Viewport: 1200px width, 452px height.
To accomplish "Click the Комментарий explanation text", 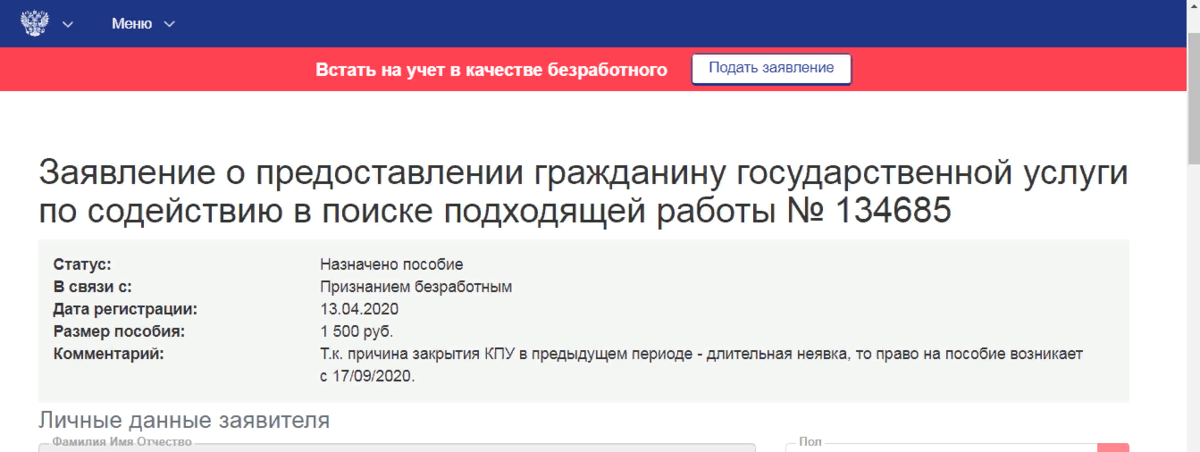I will pos(701,364).
